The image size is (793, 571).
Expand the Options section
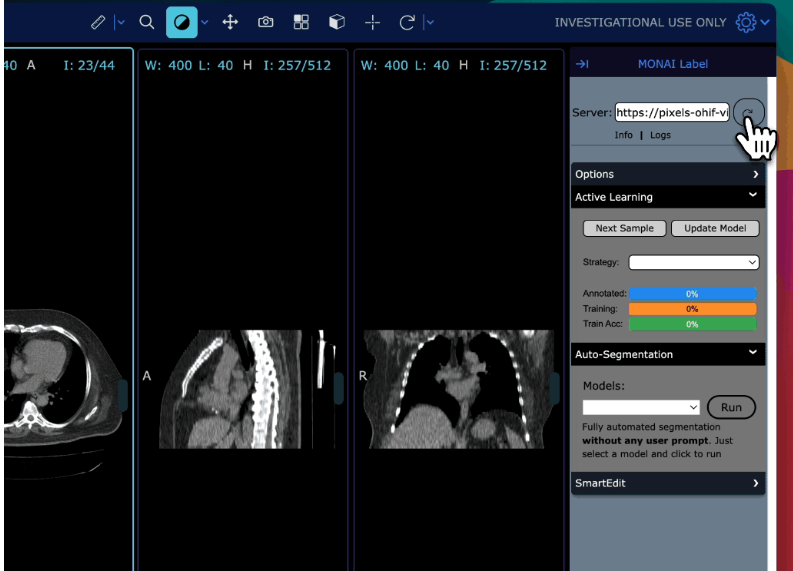(668, 174)
